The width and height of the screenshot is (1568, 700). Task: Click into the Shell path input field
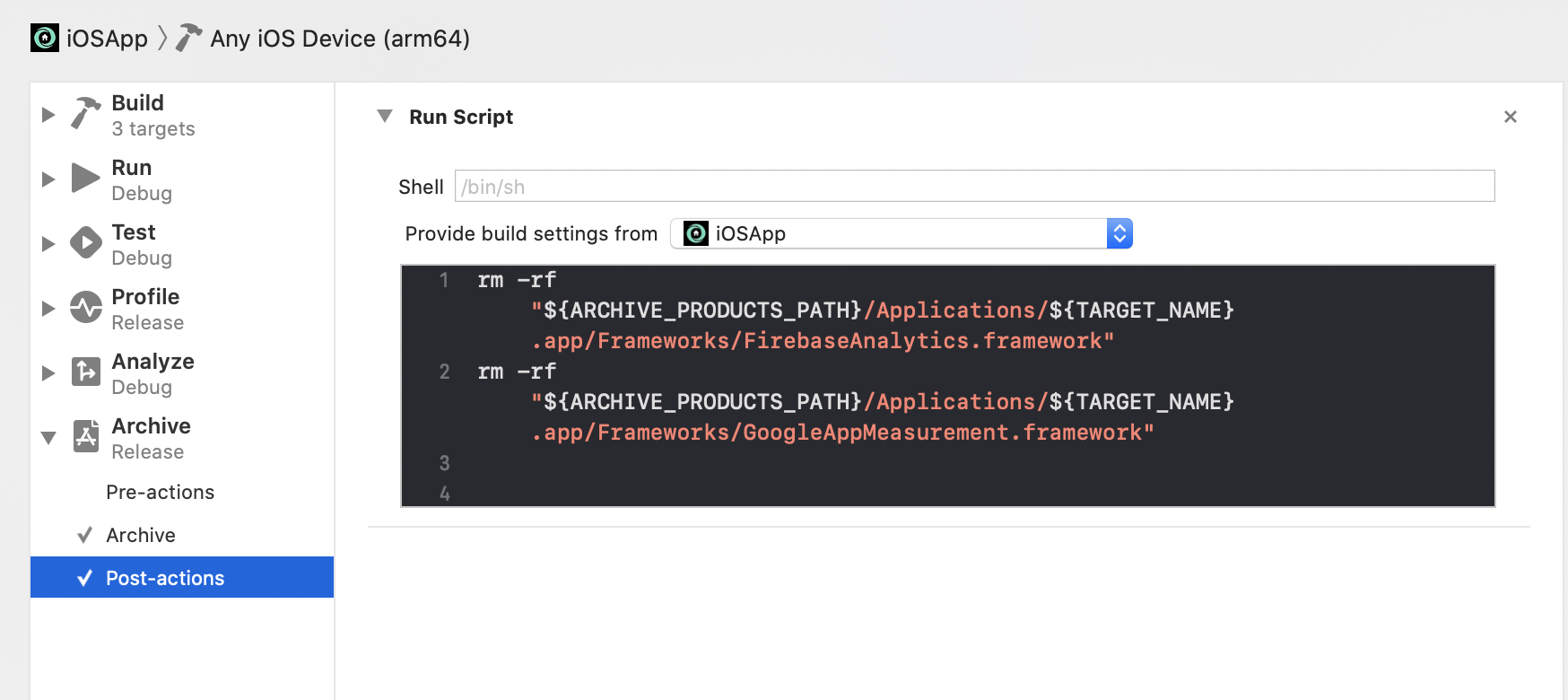click(975, 186)
